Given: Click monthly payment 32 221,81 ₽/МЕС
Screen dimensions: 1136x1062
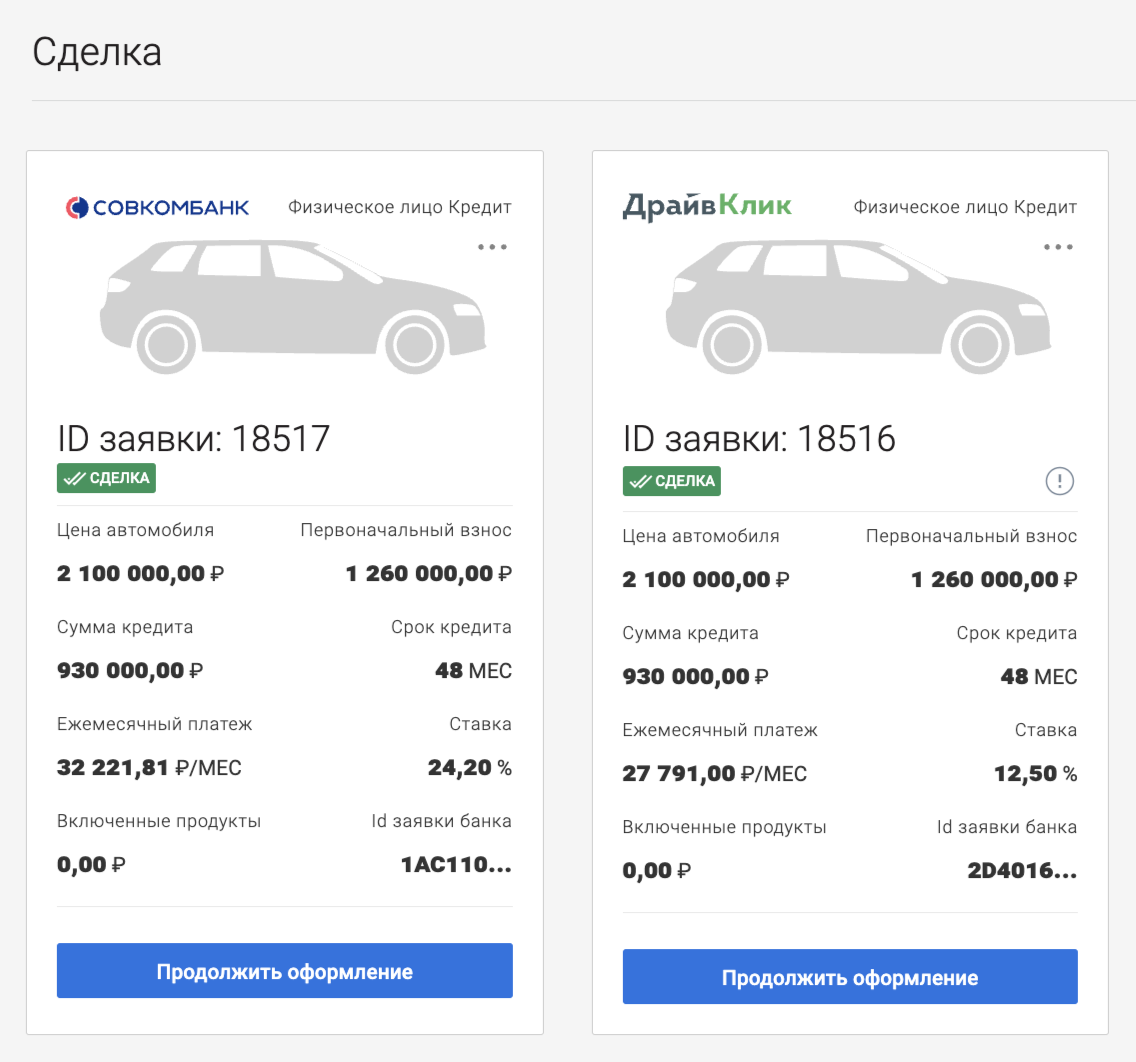Looking at the screenshot, I should 149,768.
